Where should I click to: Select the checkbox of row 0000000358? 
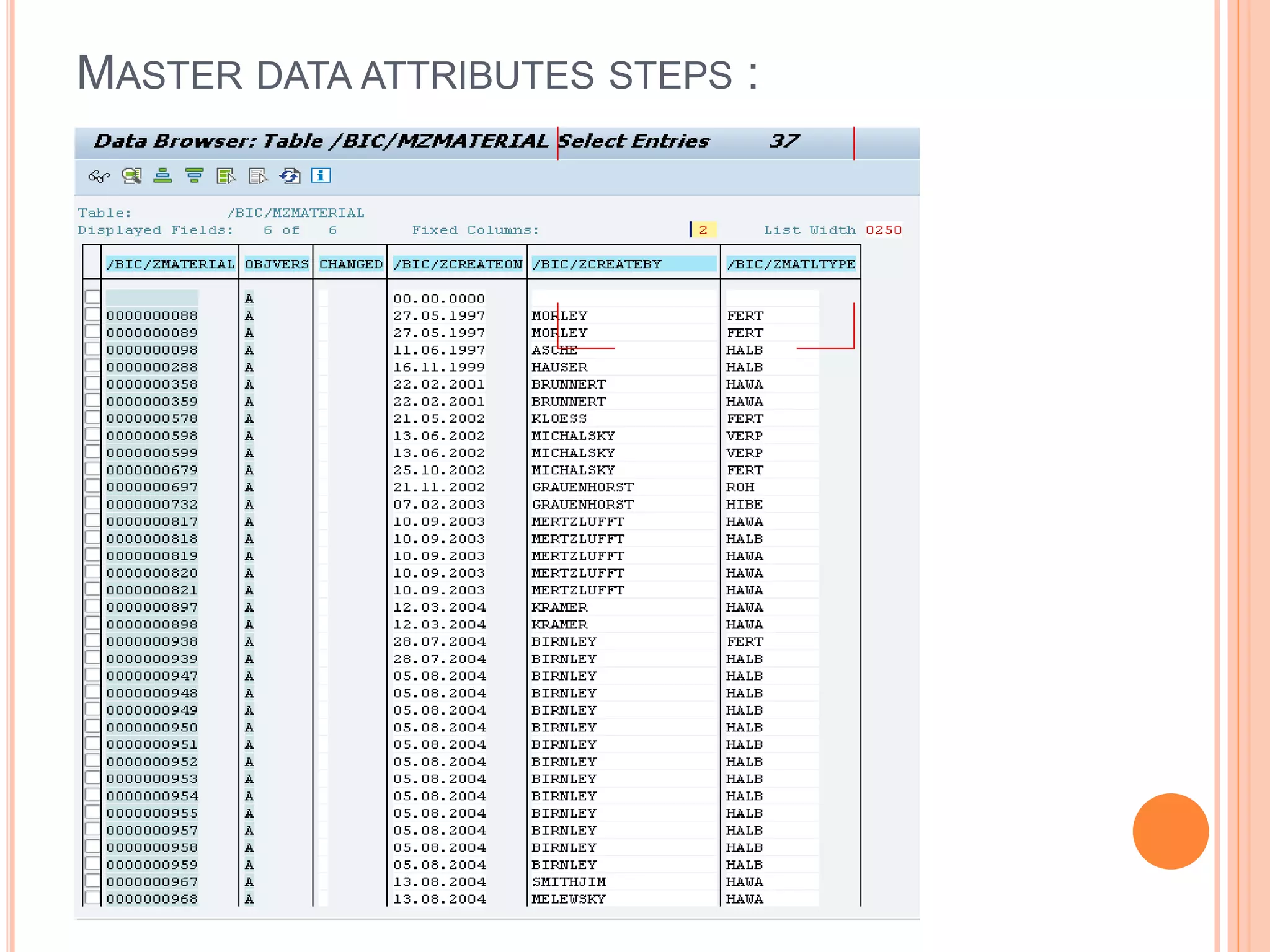pyautogui.click(x=92, y=383)
